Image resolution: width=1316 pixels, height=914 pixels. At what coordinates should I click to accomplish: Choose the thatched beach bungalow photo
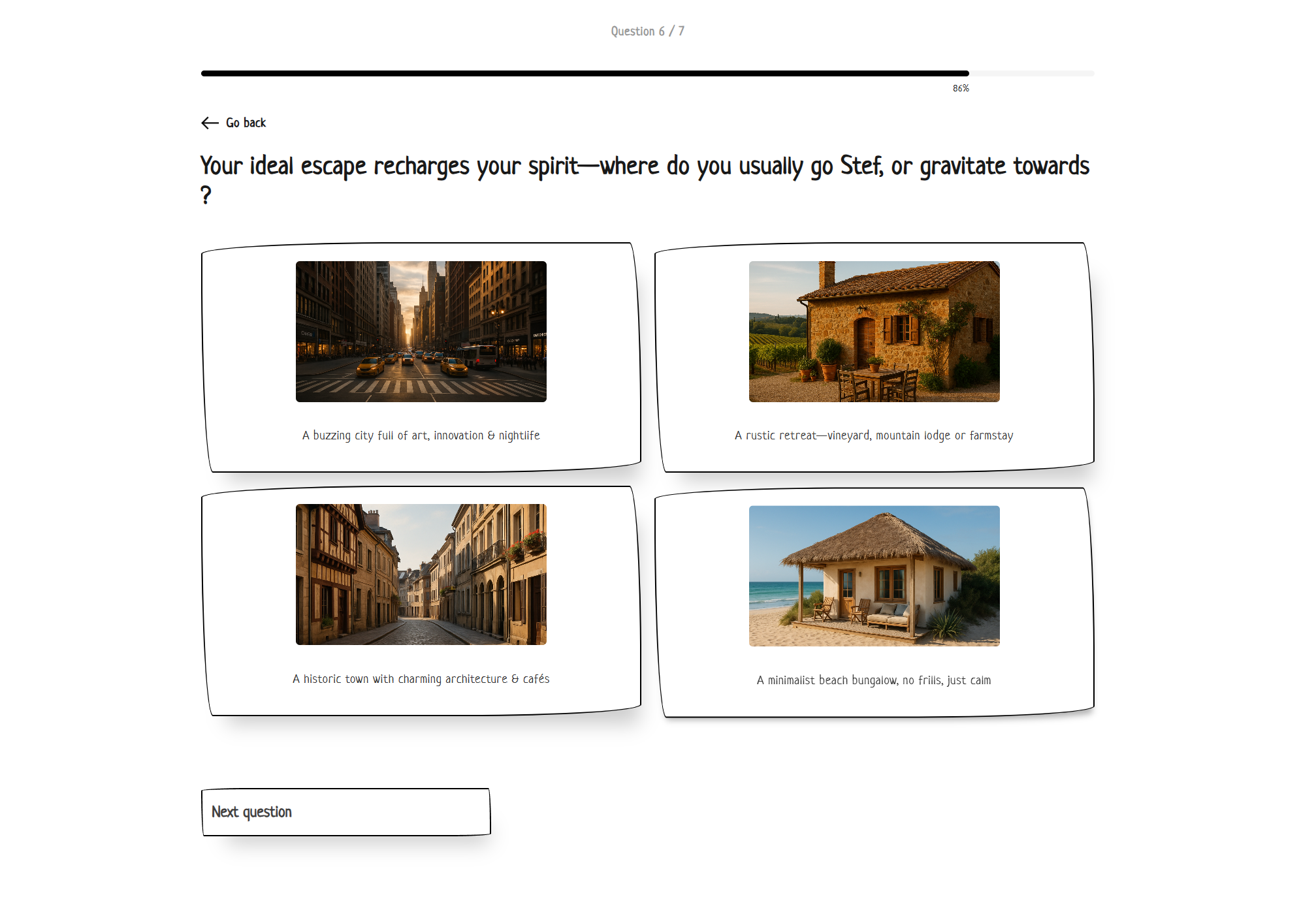(x=873, y=576)
